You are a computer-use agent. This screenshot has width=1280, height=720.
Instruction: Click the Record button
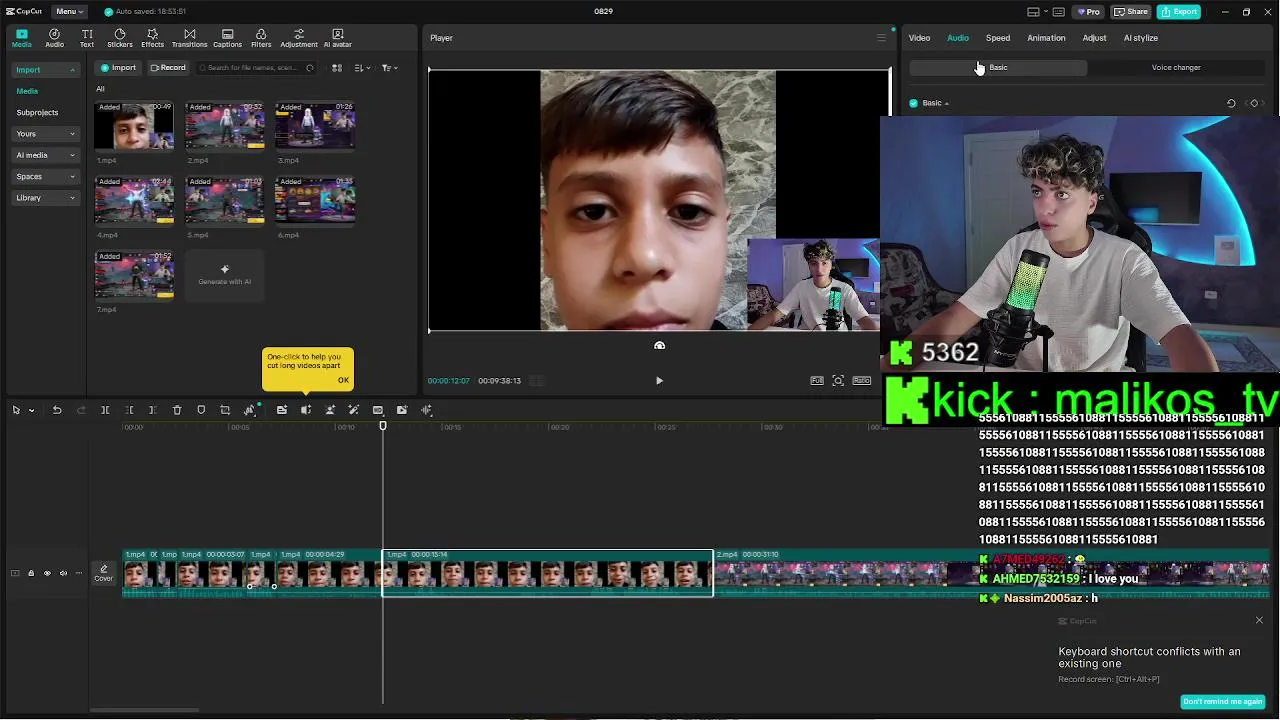(168, 68)
